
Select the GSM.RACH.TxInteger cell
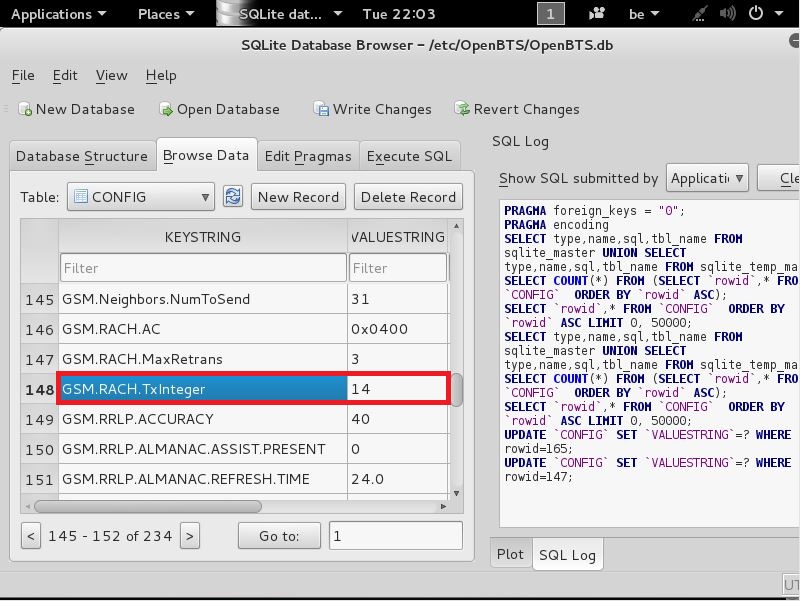[203, 389]
